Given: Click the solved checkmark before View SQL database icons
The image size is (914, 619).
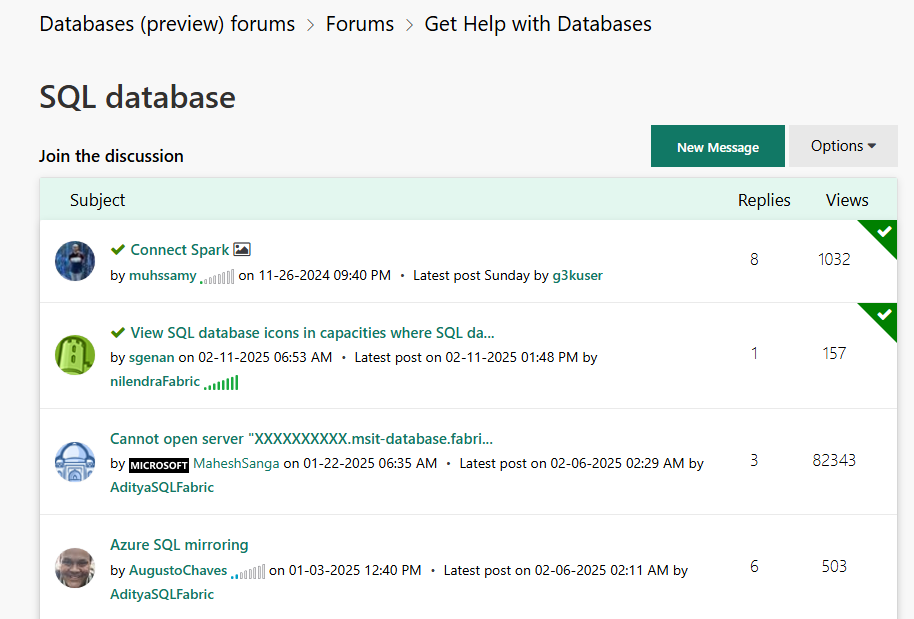Looking at the screenshot, I should (x=118, y=332).
